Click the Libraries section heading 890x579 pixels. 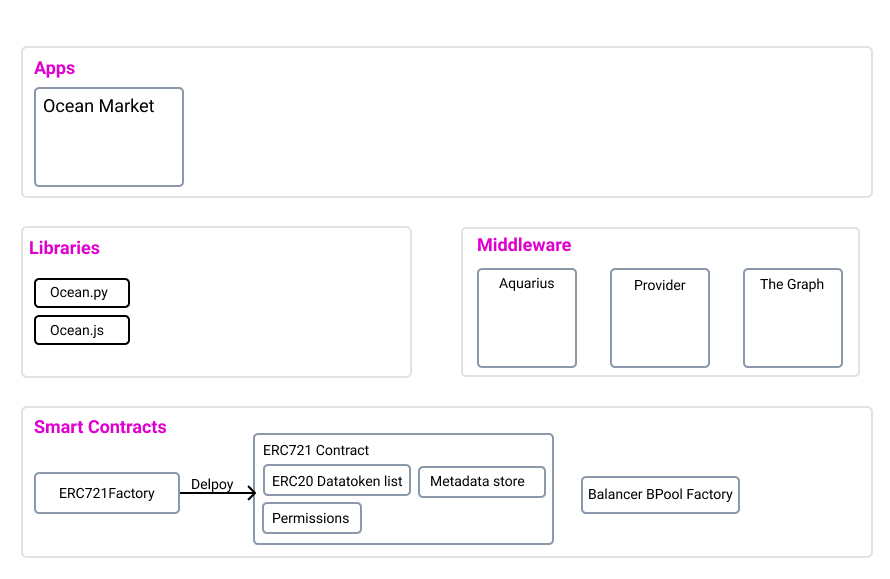coord(64,248)
